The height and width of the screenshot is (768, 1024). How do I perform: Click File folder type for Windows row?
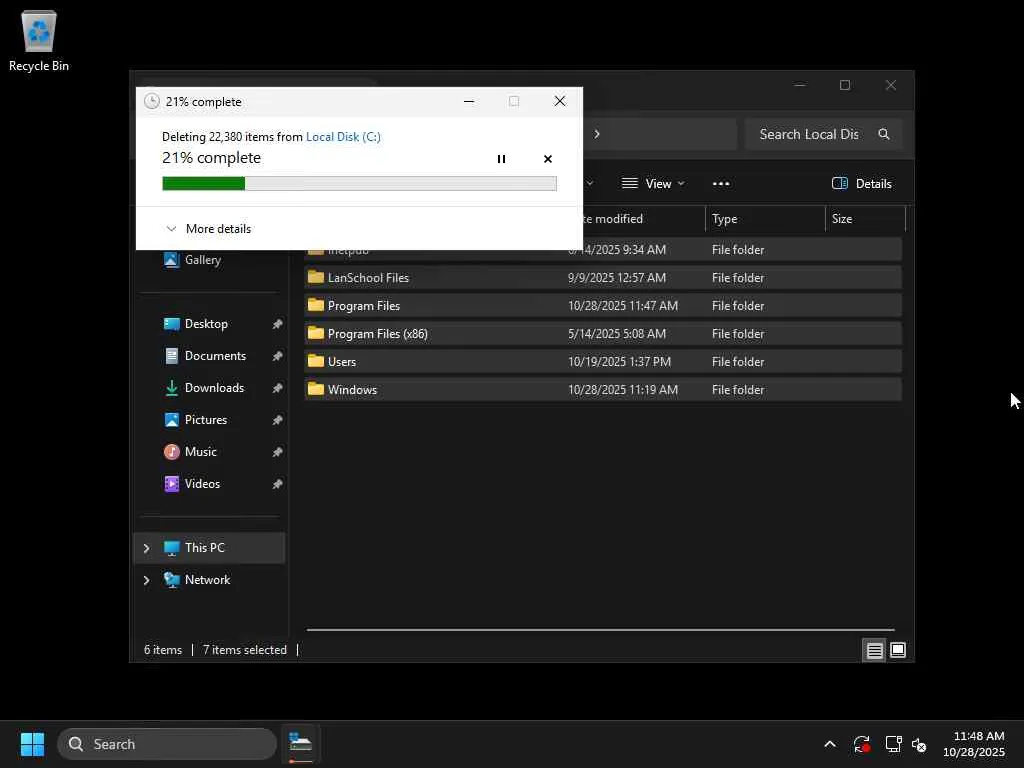(738, 389)
